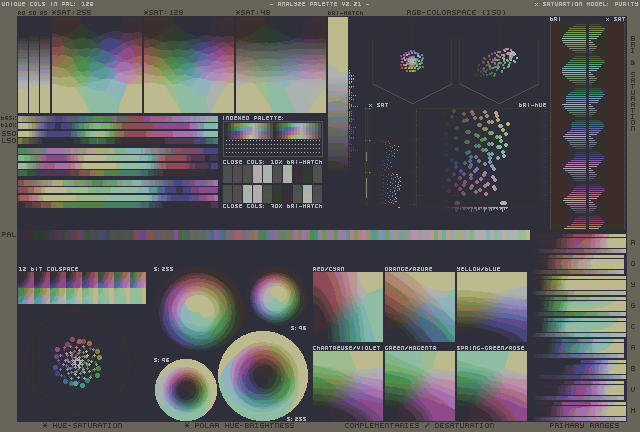This screenshot has width=640, height=432.
Task: Click the Chartreuse/Violet chart
Action: click(347, 385)
